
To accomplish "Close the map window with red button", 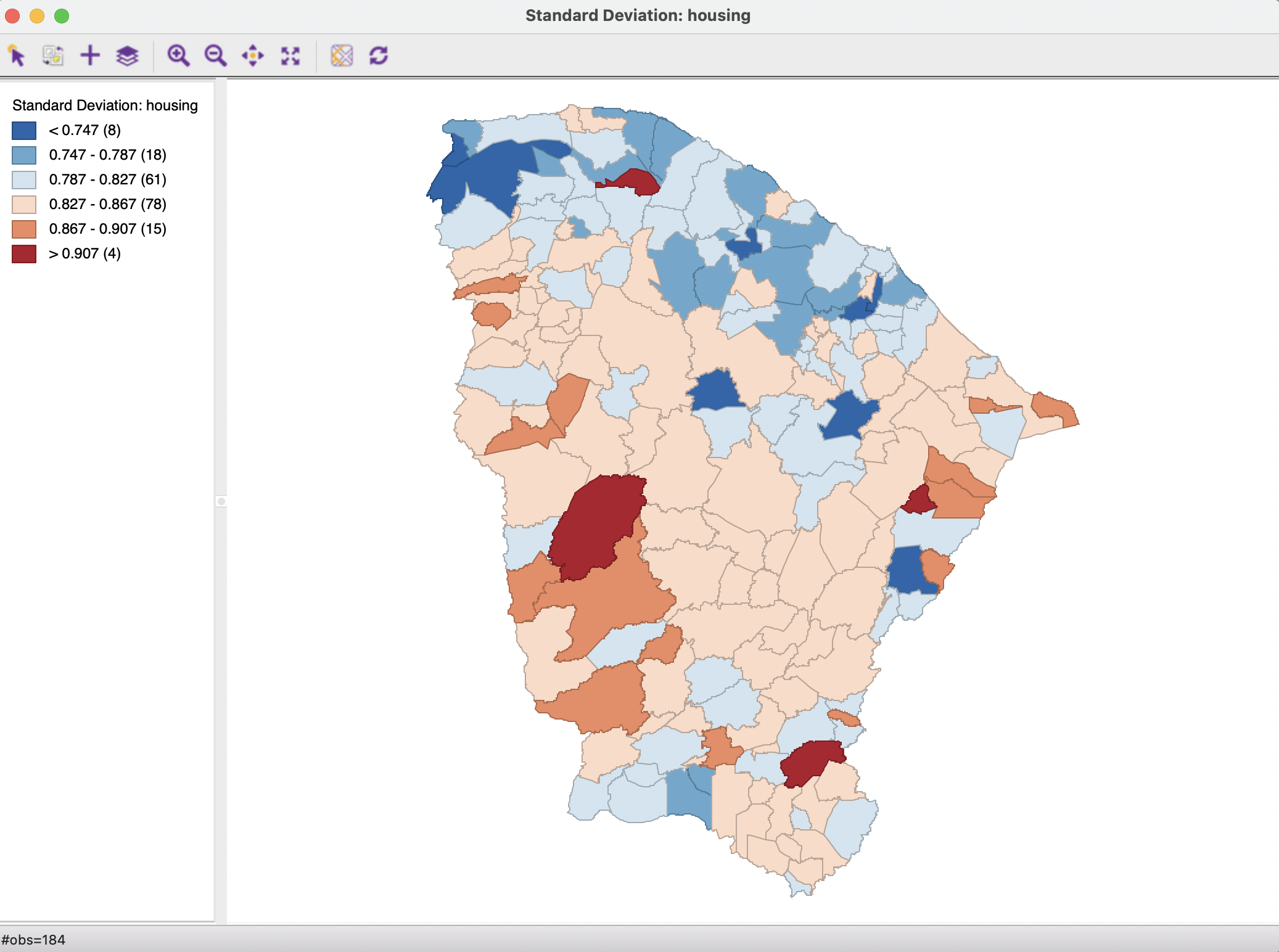I will [12, 16].
